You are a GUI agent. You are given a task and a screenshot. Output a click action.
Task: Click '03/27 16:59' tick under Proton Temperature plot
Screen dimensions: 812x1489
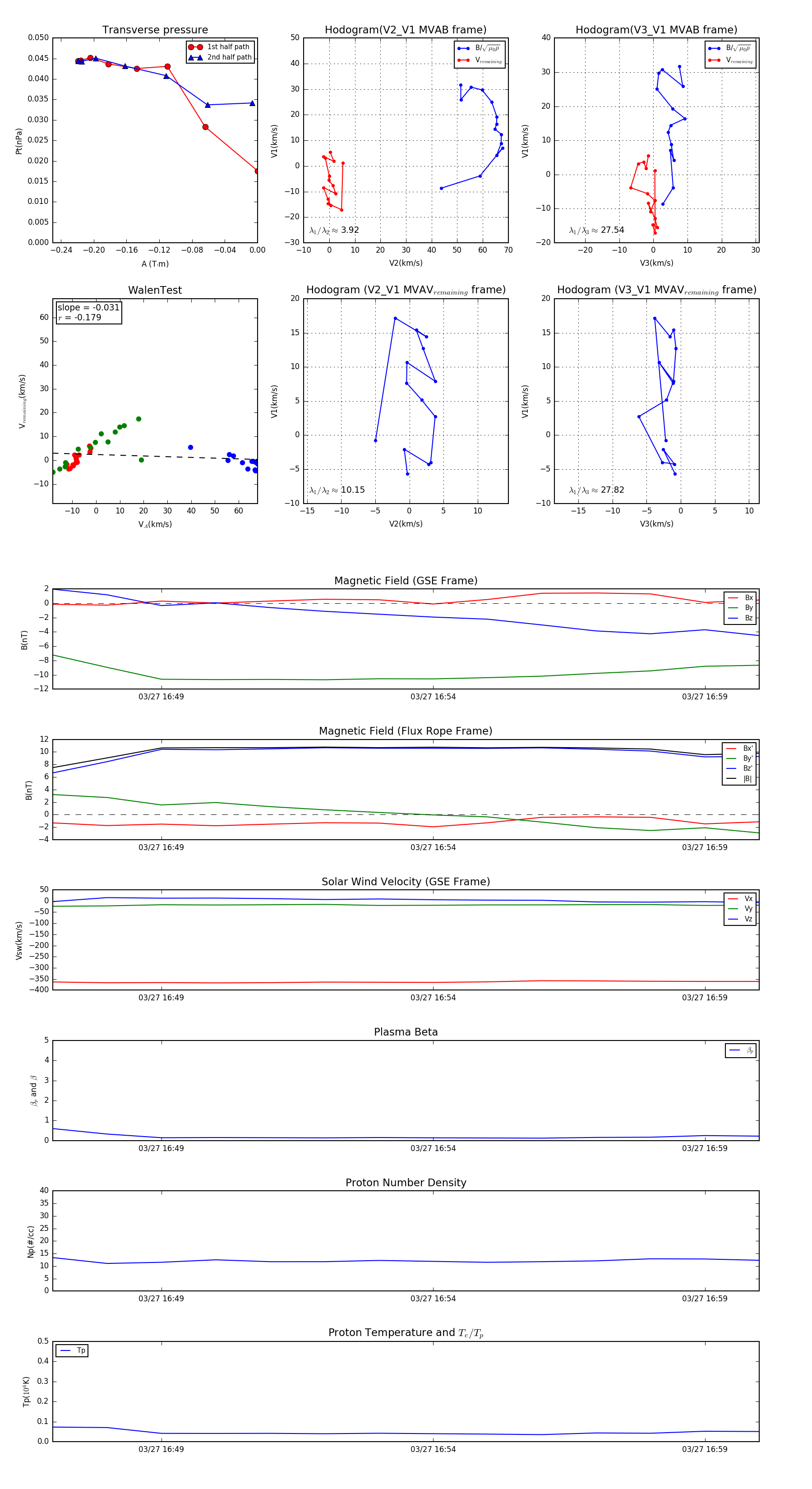point(705,1449)
